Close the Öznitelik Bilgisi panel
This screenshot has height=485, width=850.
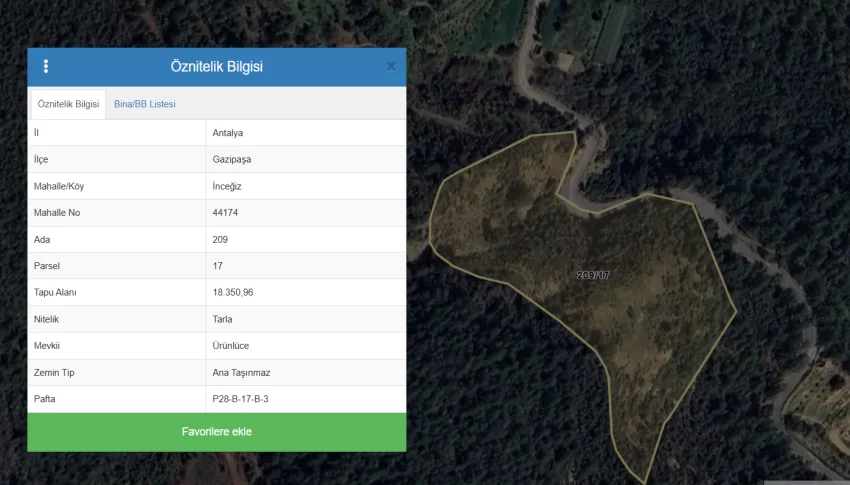pos(391,67)
